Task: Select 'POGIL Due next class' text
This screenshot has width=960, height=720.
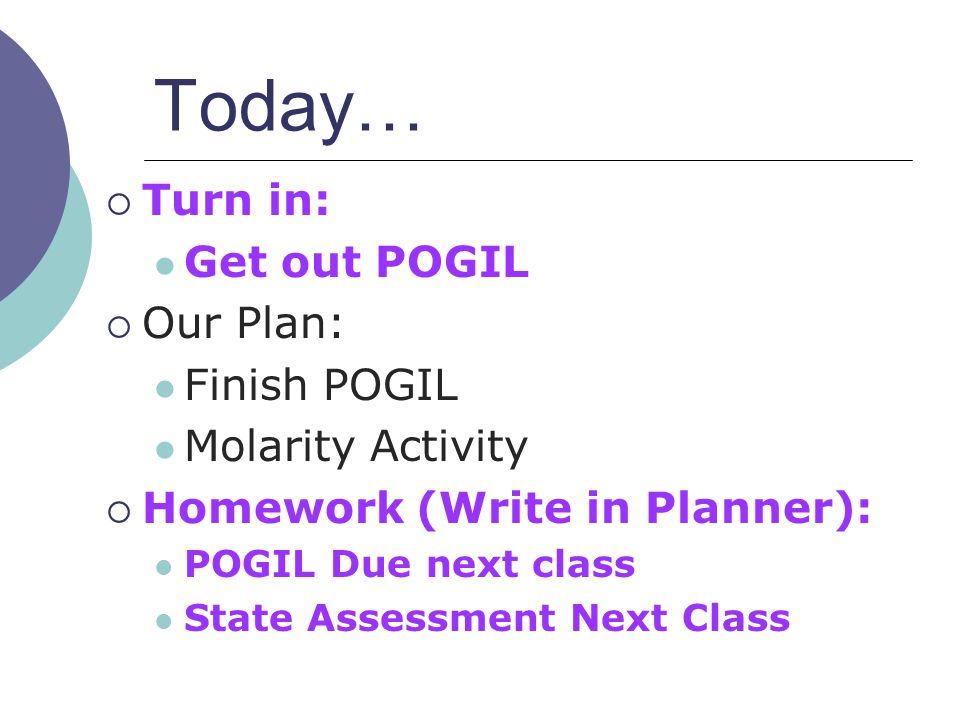Action: pyautogui.click(x=410, y=564)
